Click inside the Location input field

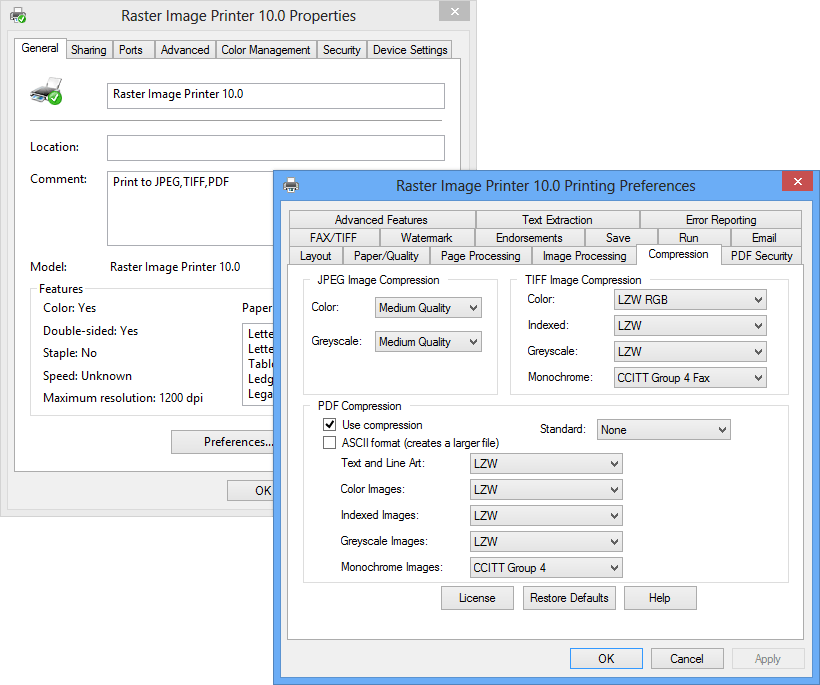[x=275, y=147]
